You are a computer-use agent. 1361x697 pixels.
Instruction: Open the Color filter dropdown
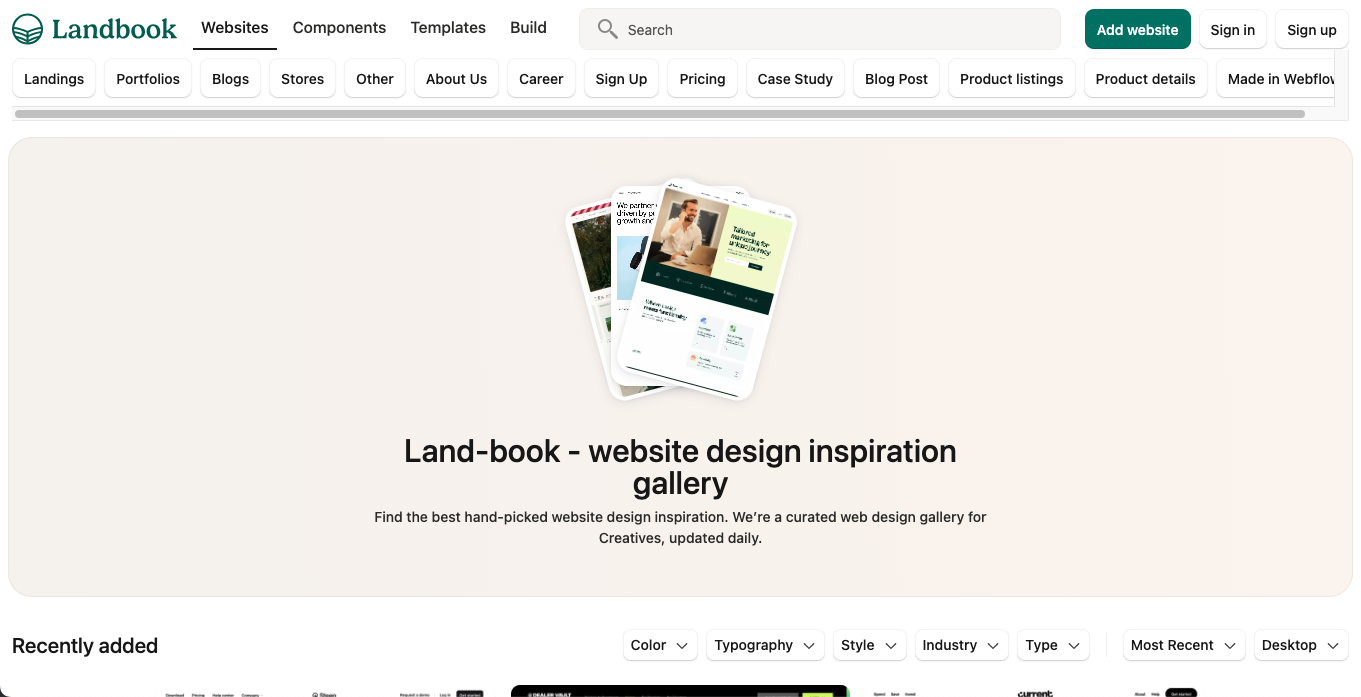pos(660,645)
